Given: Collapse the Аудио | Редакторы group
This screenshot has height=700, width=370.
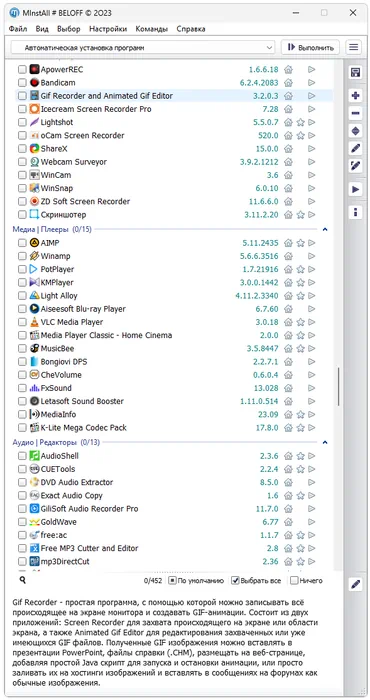Looking at the screenshot, I should click(x=325, y=442).
